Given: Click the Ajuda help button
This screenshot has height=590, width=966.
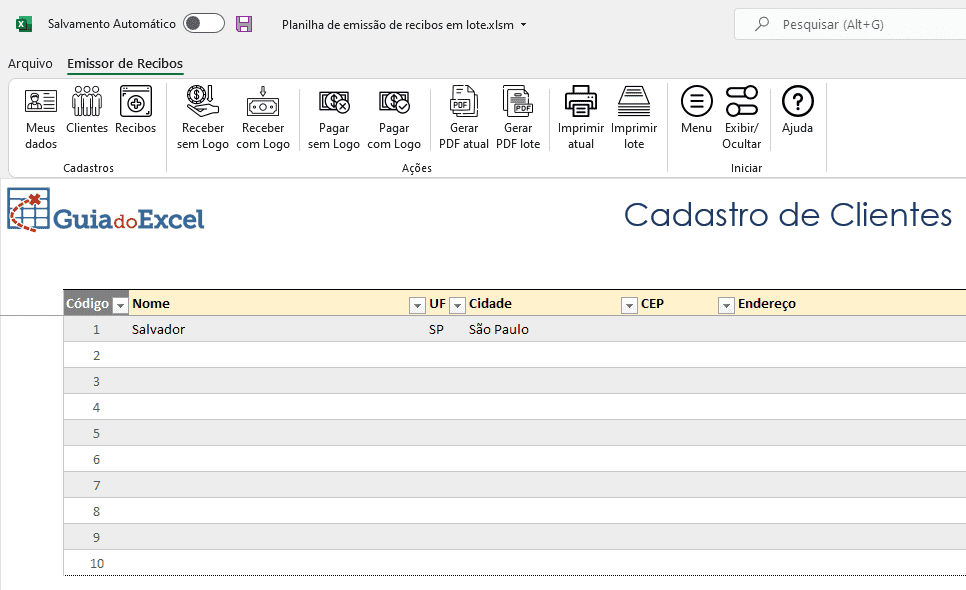Looking at the screenshot, I should 797,109.
